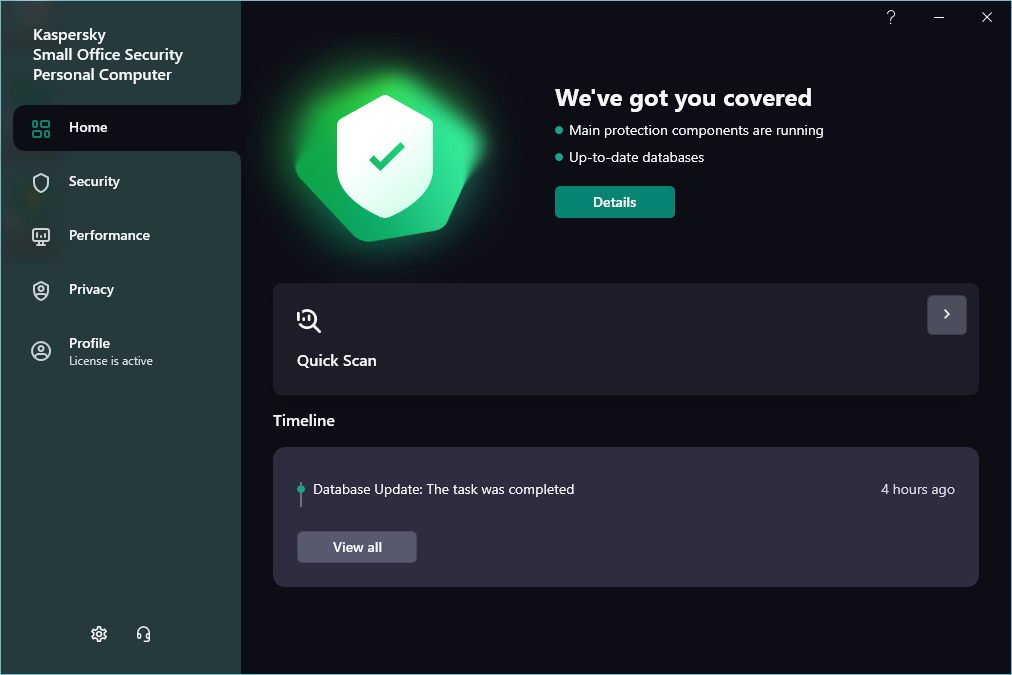Click the Quick Scan title text
This screenshot has width=1012, height=675.
click(337, 361)
